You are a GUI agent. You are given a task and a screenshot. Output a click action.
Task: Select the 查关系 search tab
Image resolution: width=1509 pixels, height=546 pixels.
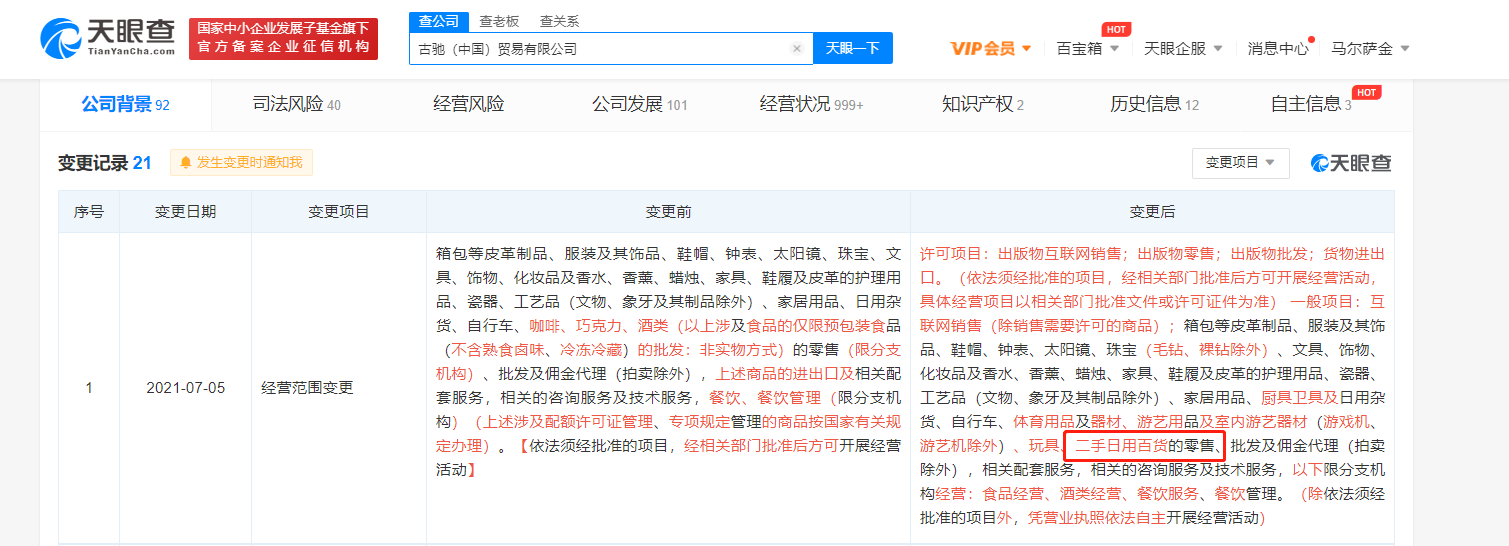tap(559, 21)
